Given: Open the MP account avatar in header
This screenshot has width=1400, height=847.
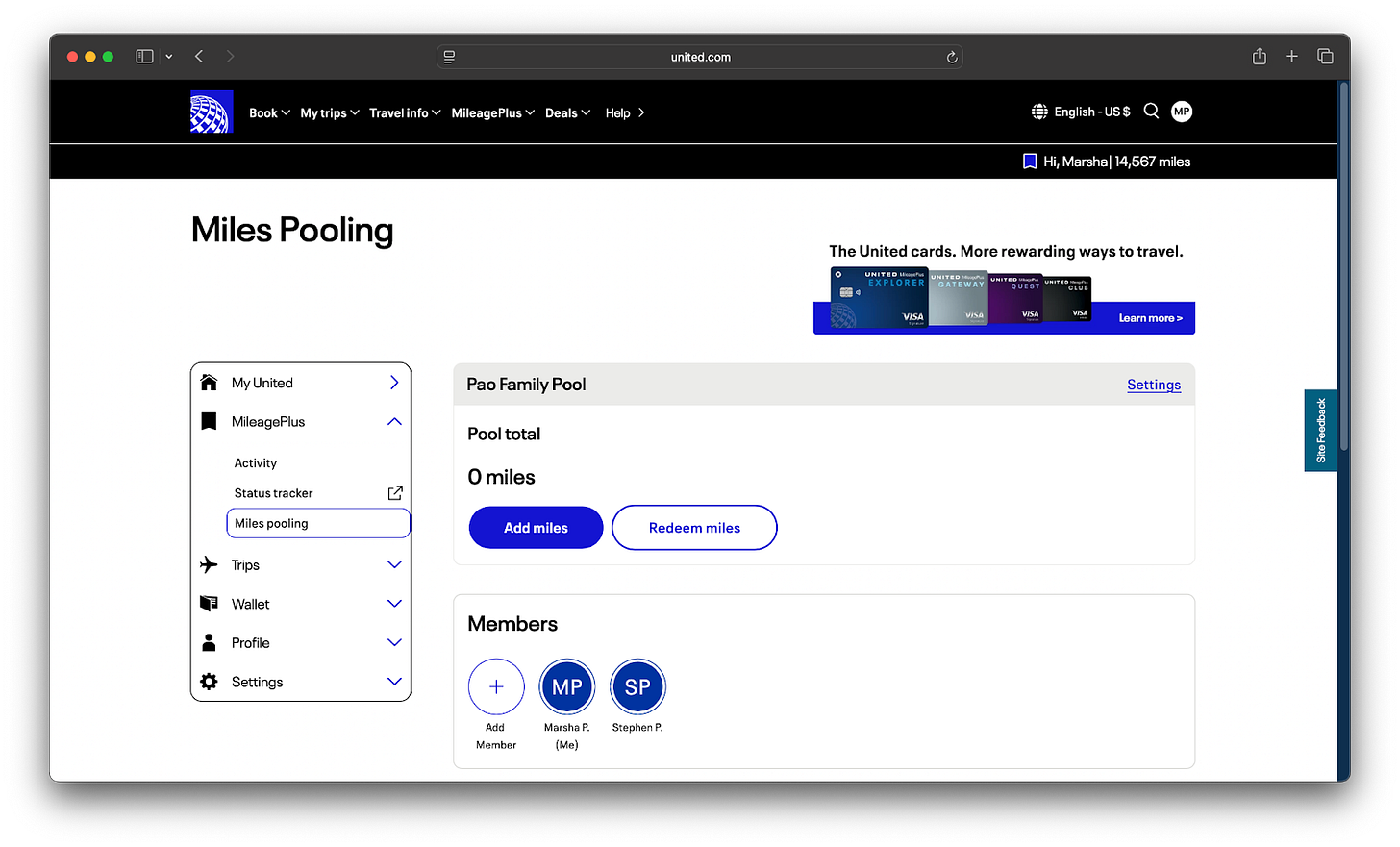Looking at the screenshot, I should tap(1182, 112).
